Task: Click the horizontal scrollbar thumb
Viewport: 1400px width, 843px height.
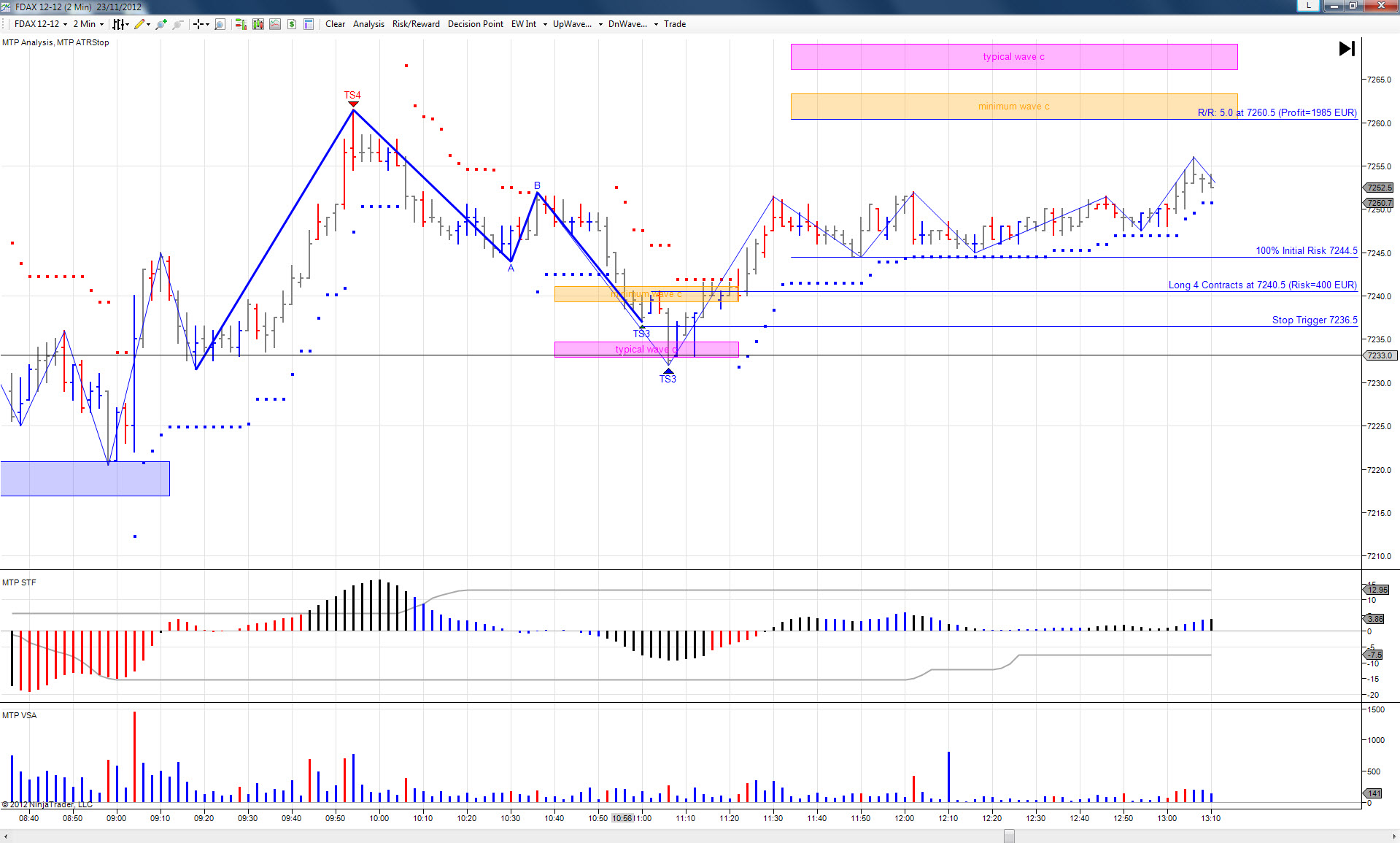Action: point(1009,836)
